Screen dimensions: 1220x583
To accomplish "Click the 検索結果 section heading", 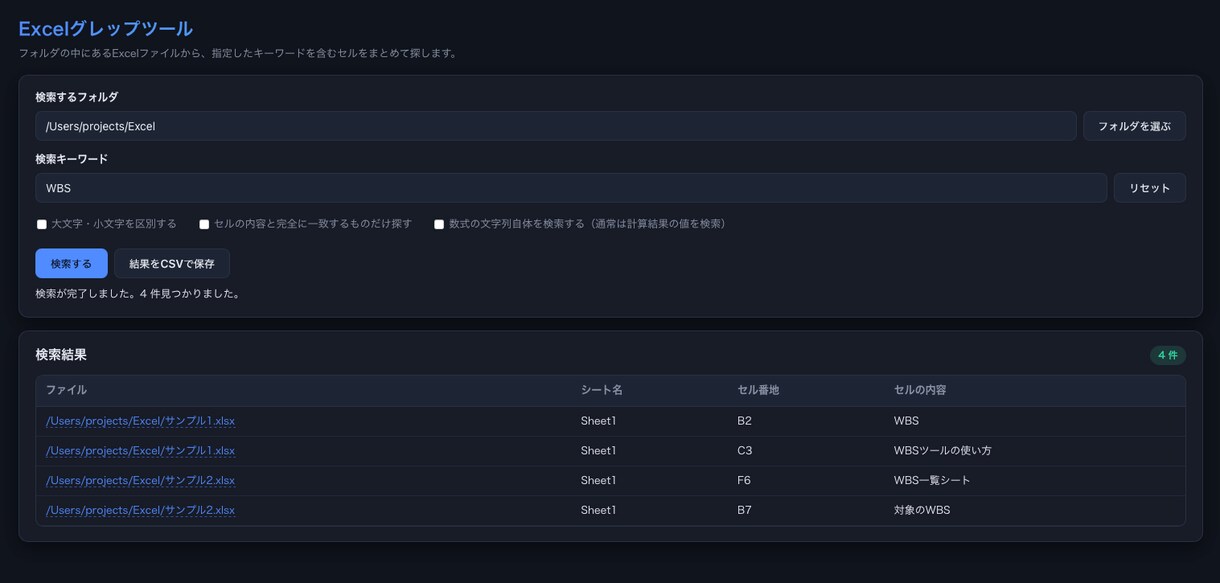I will pos(61,355).
